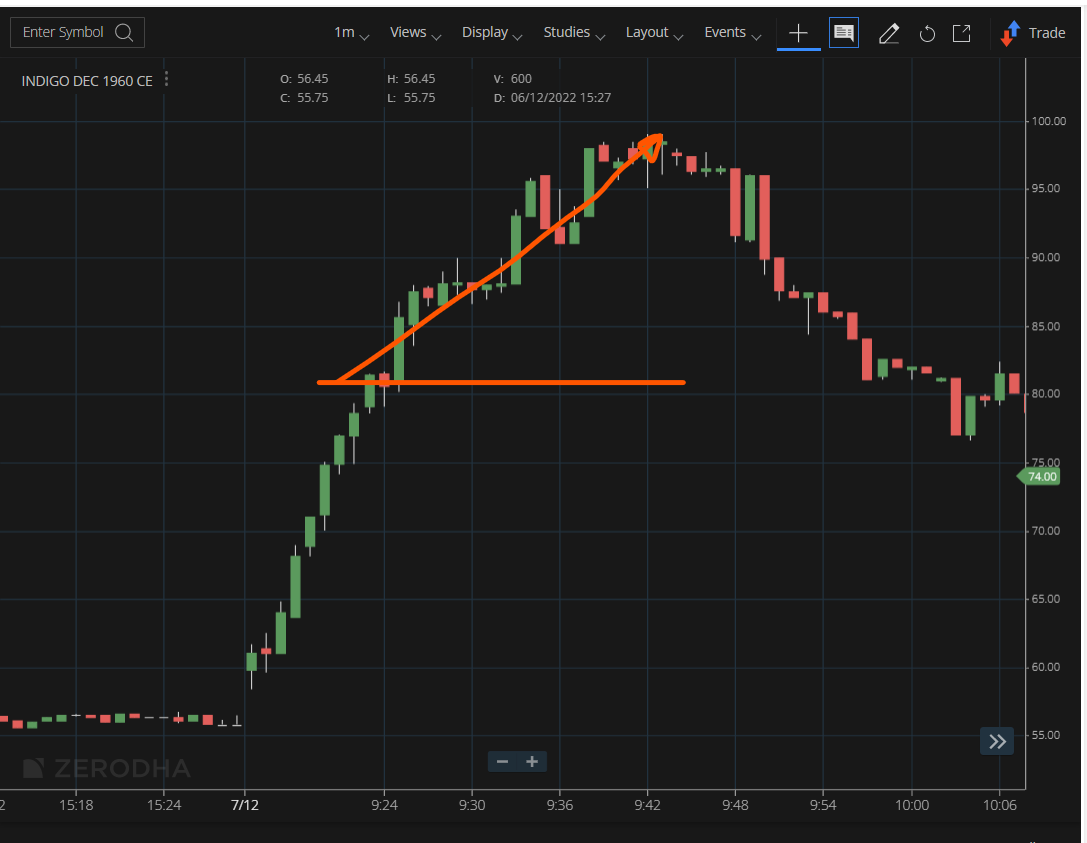Image resolution: width=1087 pixels, height=843 pixels.
Task: Click the 10:00 time axis label
Action: (x=912, y=806)
